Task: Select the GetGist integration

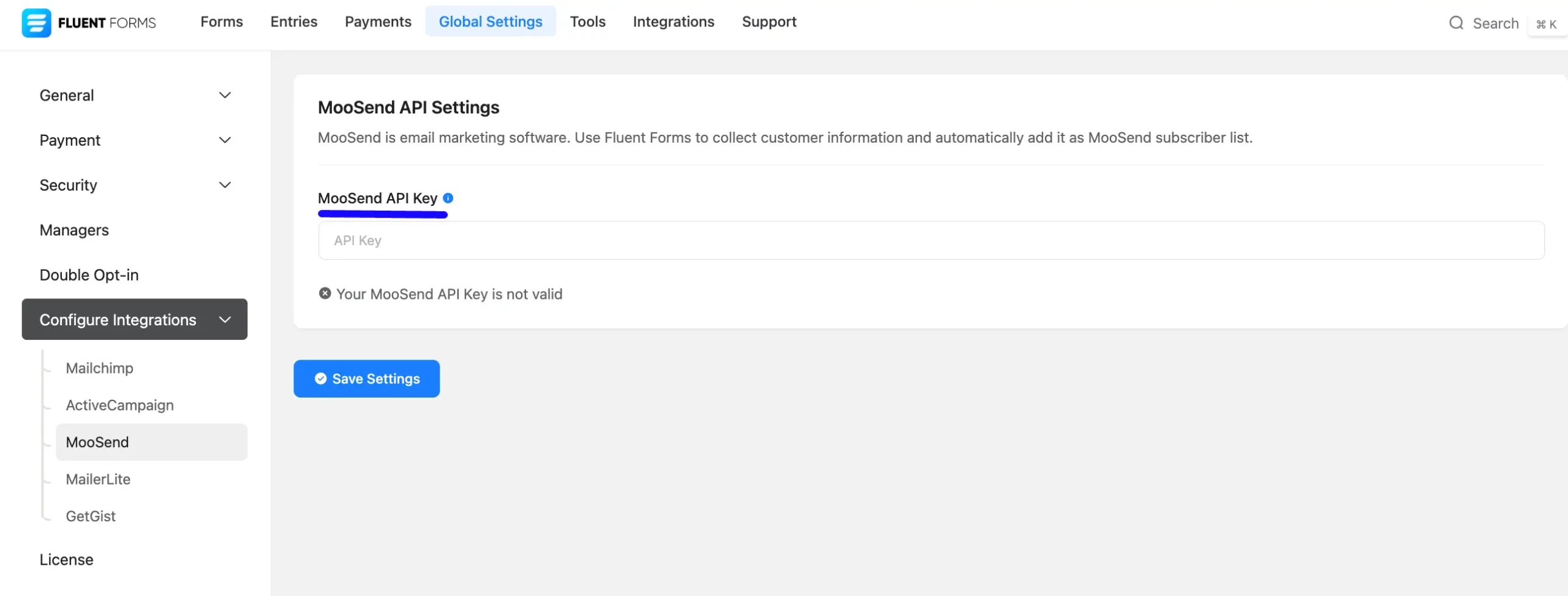Action: click(91, 516)
